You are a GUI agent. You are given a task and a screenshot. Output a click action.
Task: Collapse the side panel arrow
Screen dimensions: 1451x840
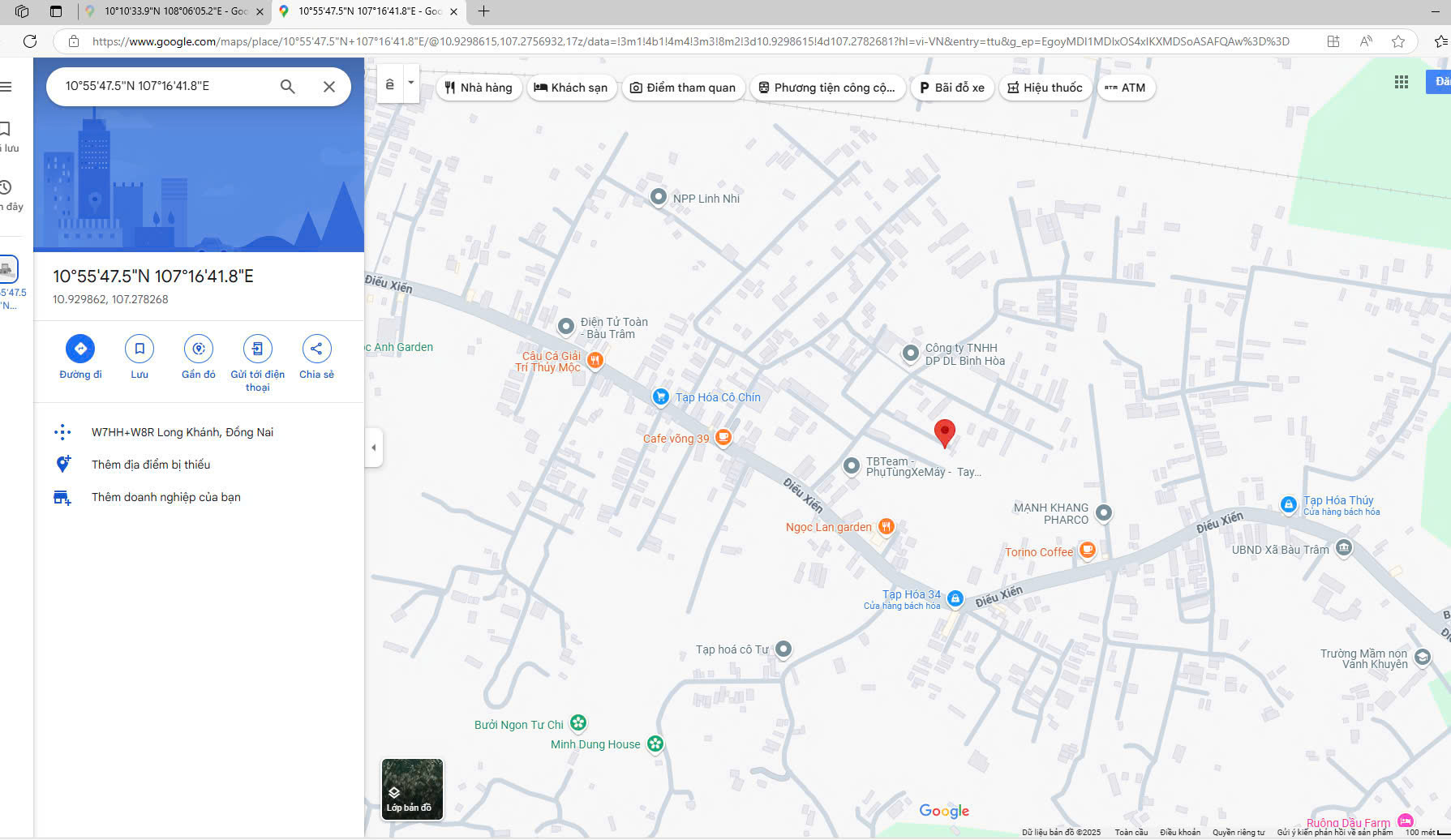click(x=373, y=448)
